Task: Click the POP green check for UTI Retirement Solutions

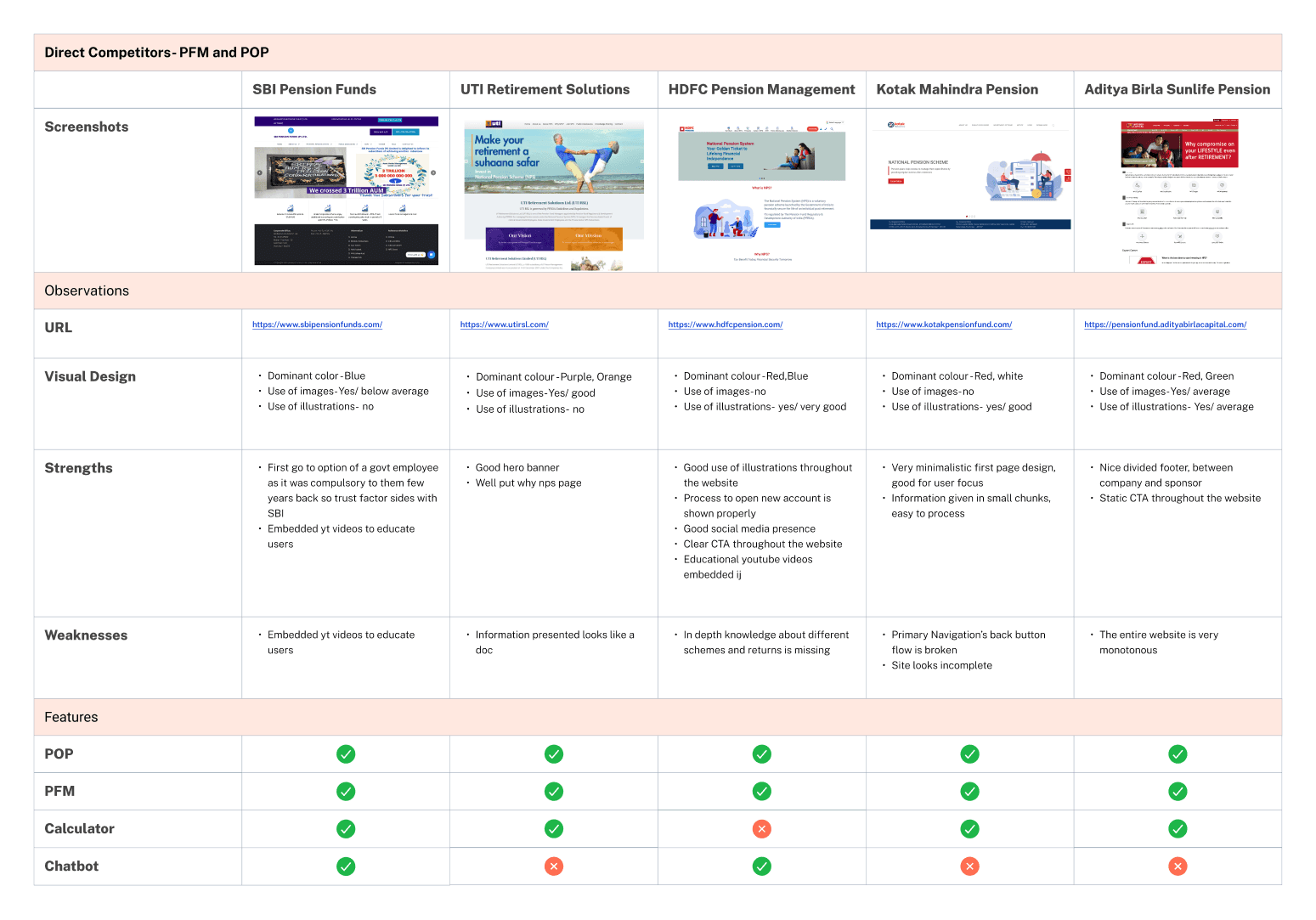Action: click(554, 754)
